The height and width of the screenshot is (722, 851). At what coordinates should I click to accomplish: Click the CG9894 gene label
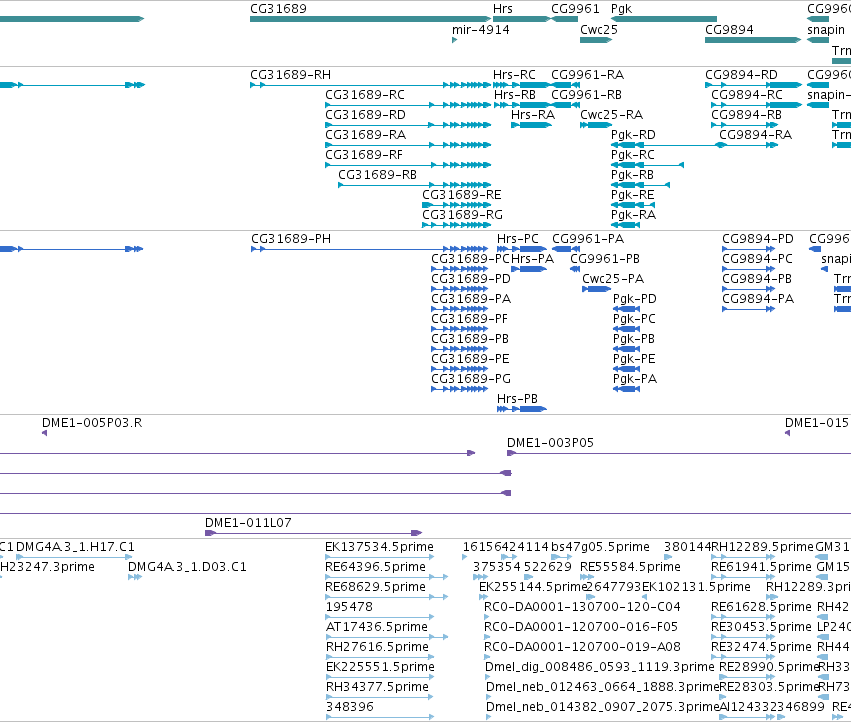point(729,30)
